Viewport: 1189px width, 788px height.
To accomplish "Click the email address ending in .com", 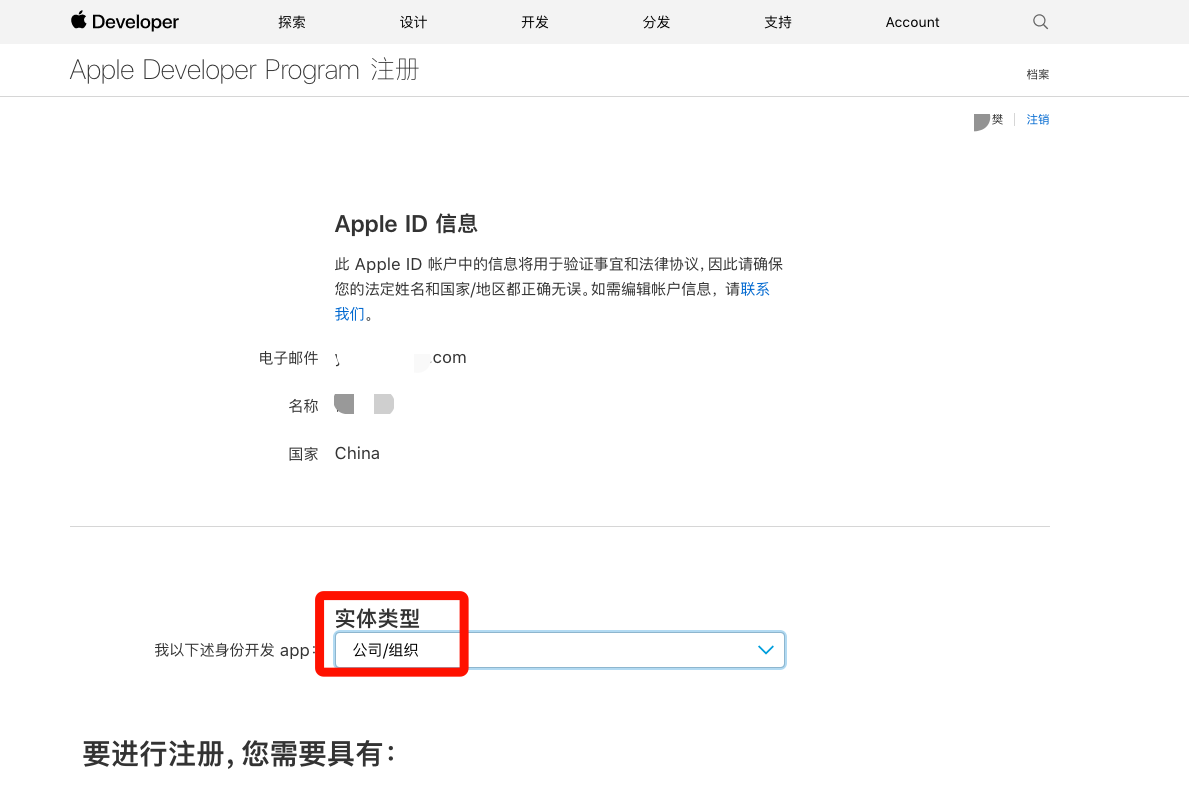I will click(400, 358).
